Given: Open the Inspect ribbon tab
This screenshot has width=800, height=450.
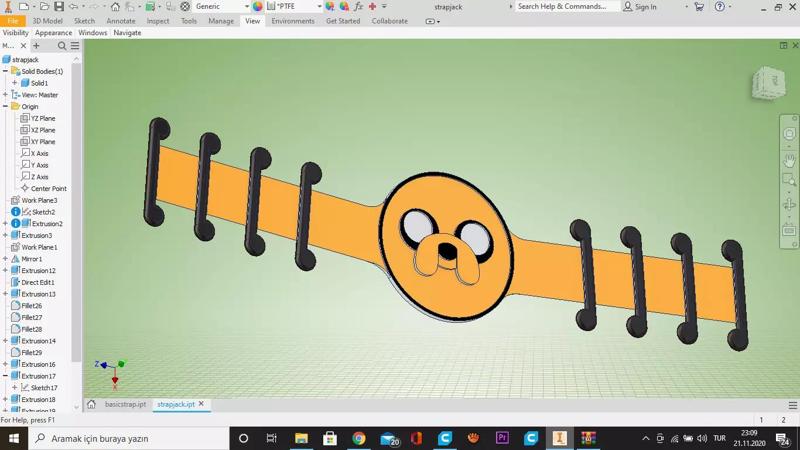Looking at the screenshot, I should coord(158,21).
